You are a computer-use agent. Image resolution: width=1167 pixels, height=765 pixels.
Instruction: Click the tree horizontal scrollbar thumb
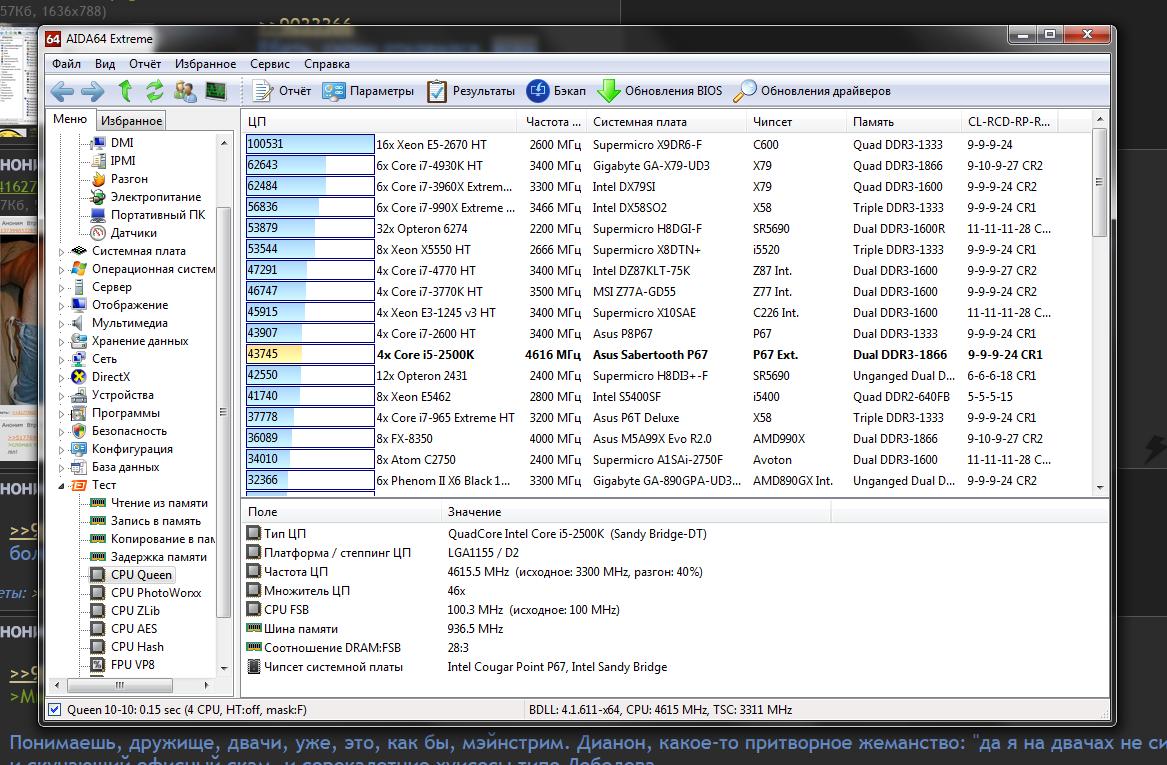[119, 685]
